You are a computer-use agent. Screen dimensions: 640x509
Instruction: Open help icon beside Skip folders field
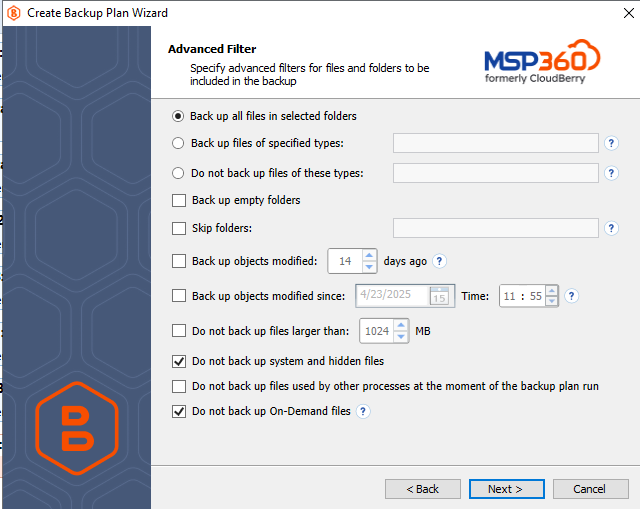click(611, 228)
